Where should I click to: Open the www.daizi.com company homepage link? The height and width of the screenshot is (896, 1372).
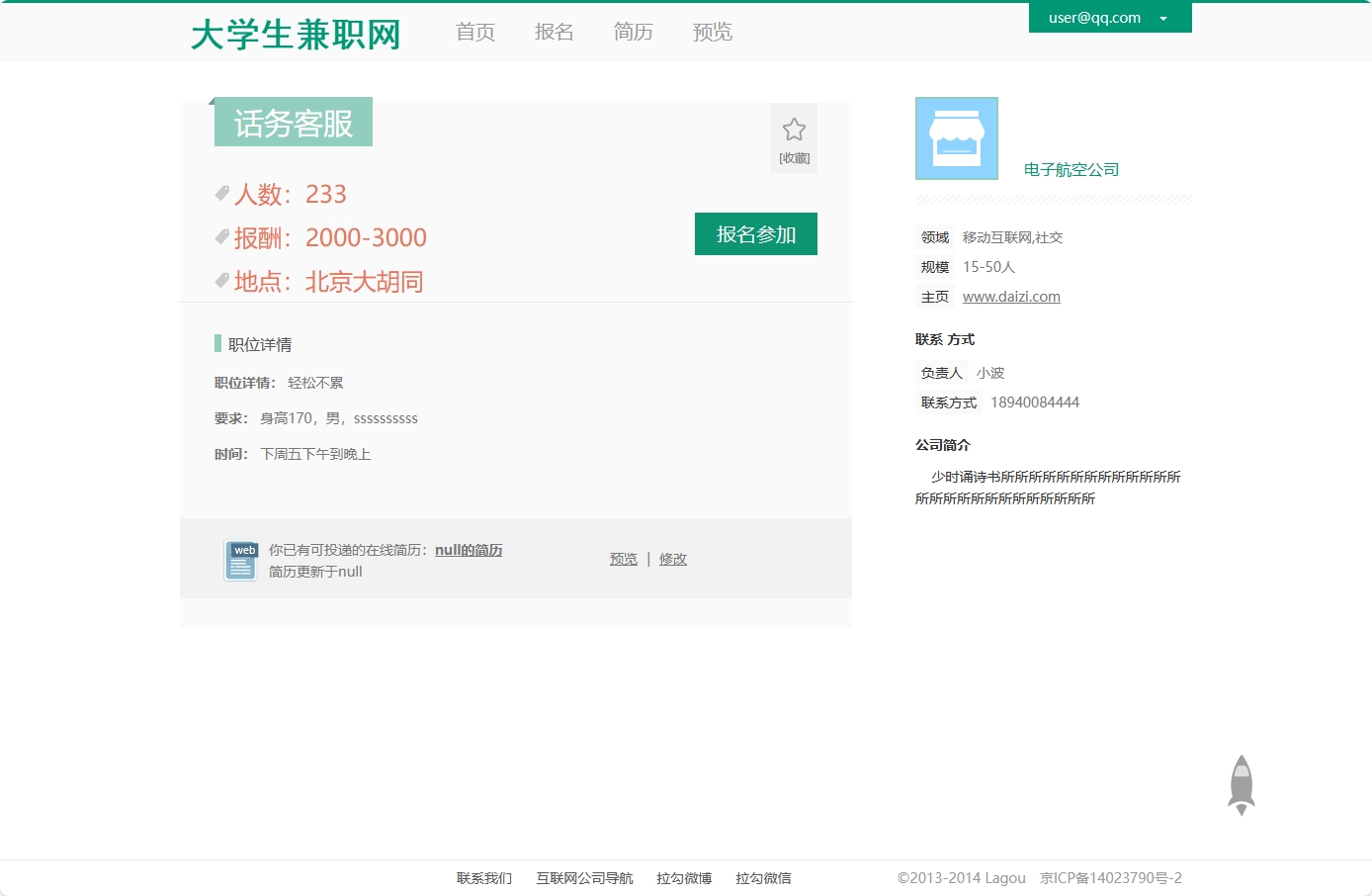(1011, 296)
